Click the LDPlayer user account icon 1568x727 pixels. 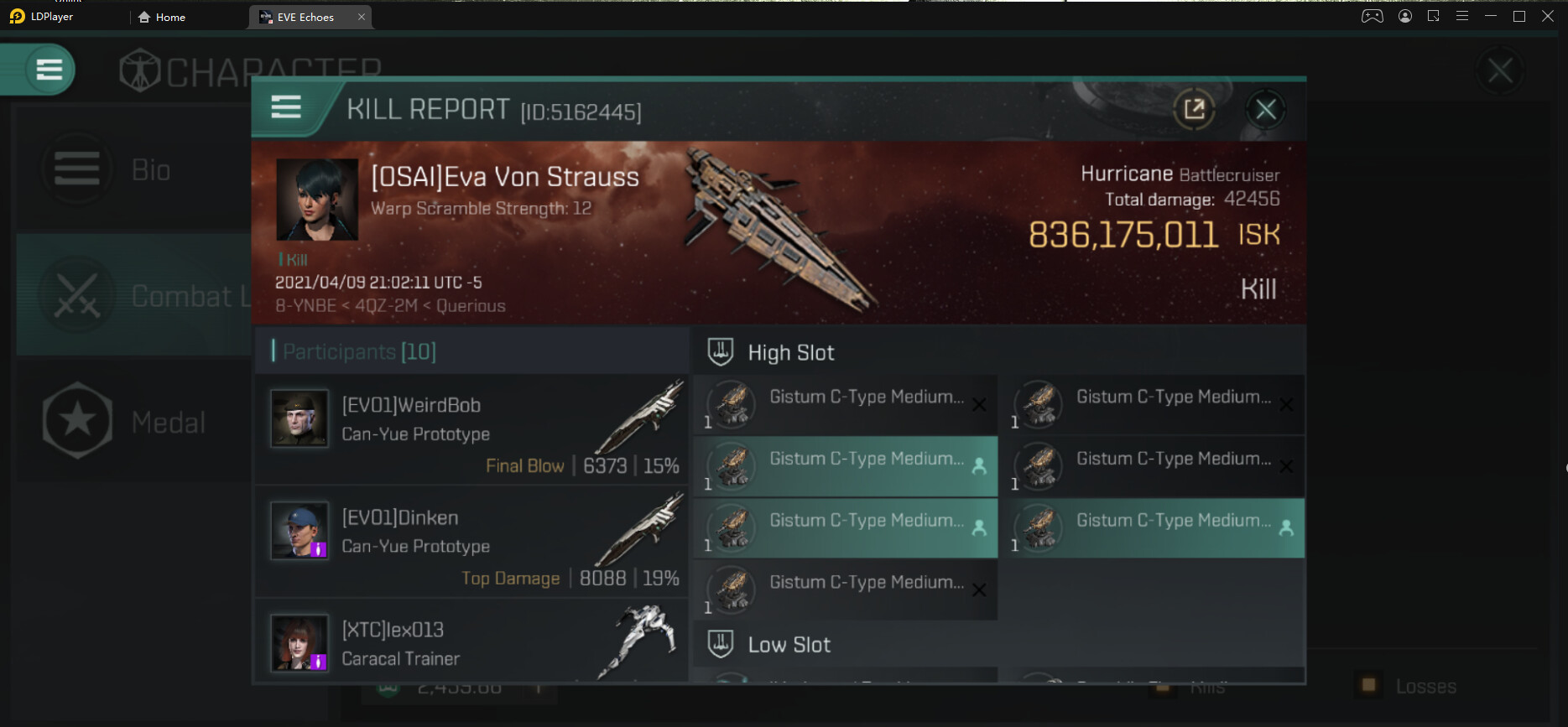tap(1405, 16)
